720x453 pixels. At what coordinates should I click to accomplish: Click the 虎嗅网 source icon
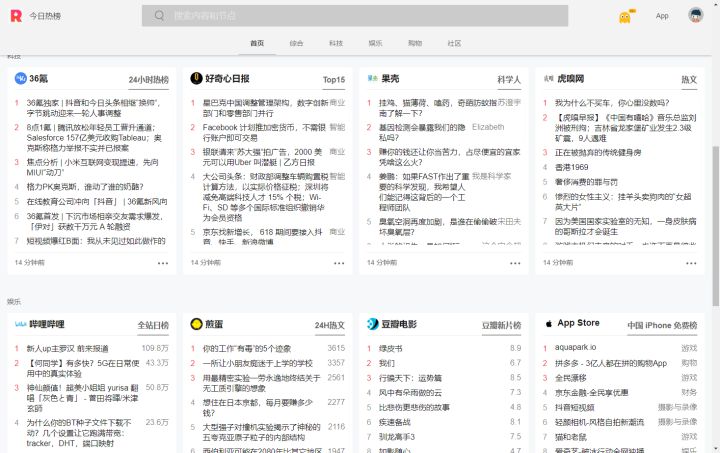[x=548, y=78]
